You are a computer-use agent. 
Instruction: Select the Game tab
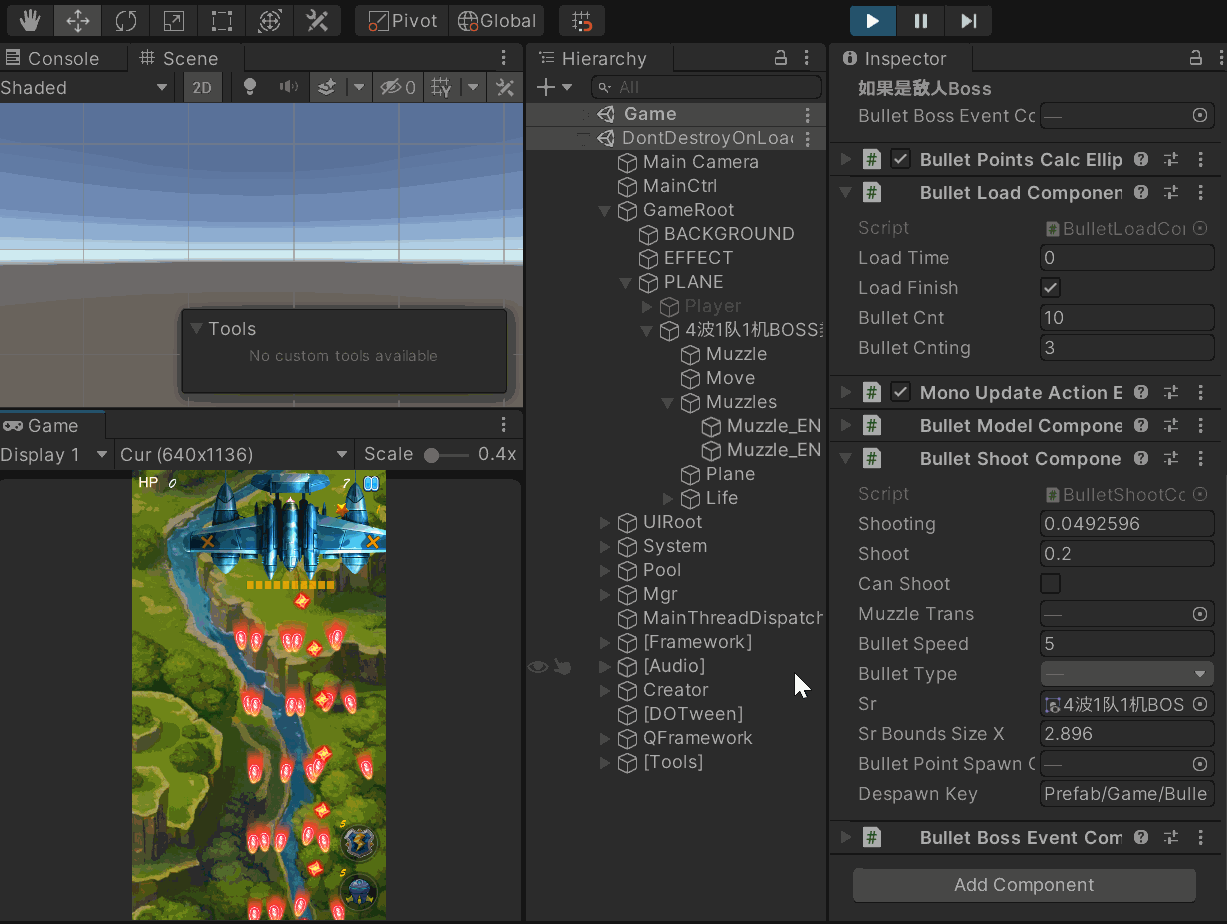(x=41, y=425)
